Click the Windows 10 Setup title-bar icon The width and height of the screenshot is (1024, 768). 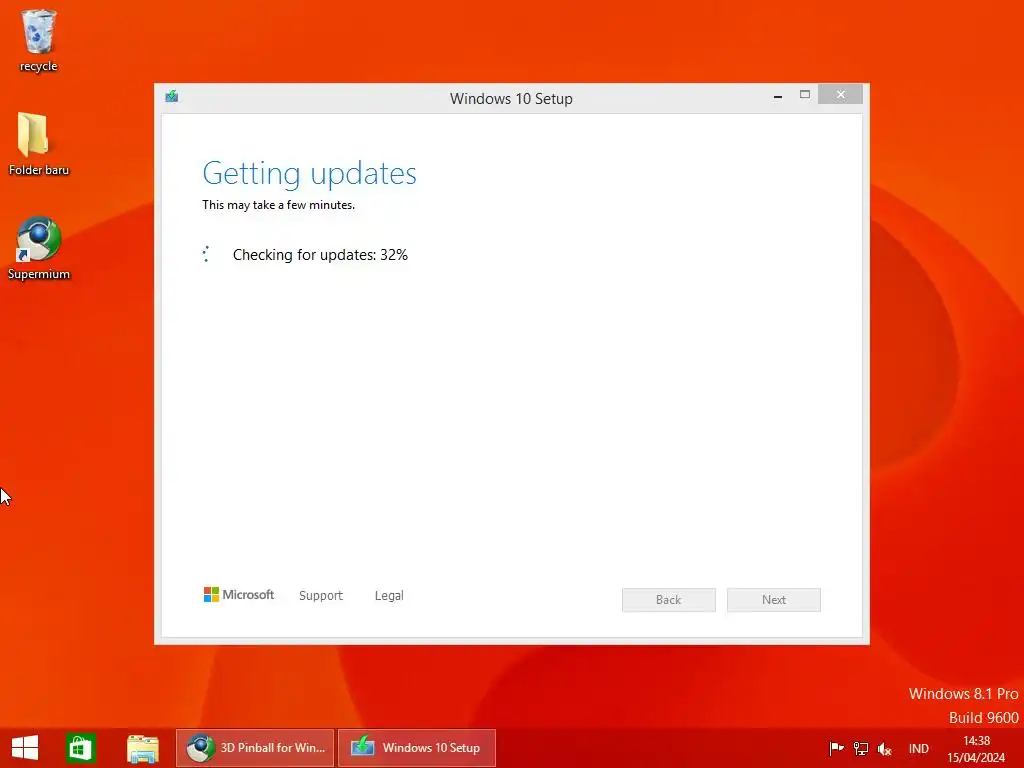(172, 97)
